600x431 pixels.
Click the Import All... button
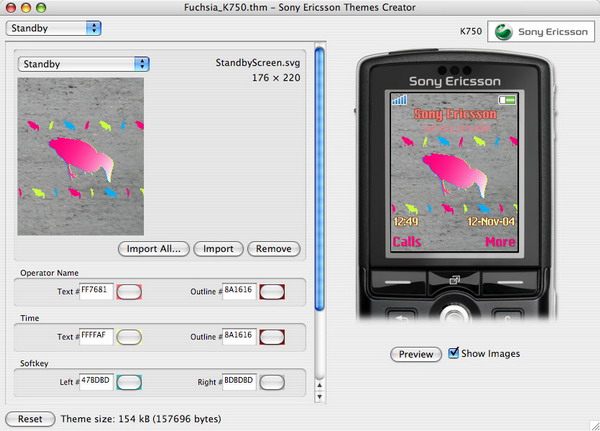pos(153,249)
